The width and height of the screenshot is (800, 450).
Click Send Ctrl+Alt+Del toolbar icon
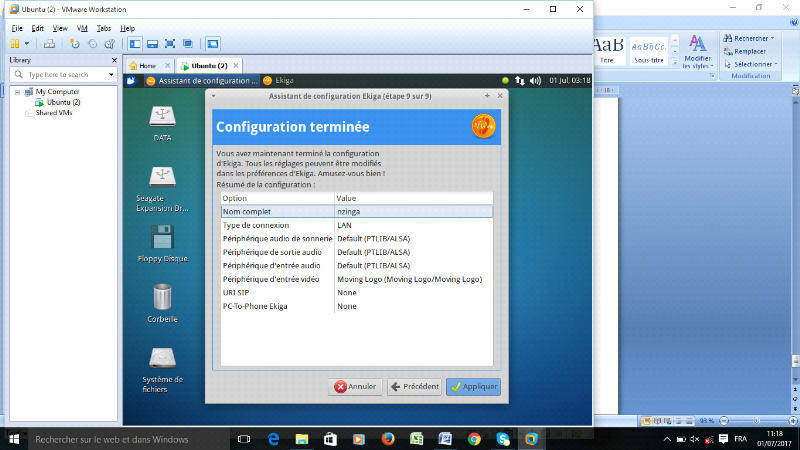49,44
